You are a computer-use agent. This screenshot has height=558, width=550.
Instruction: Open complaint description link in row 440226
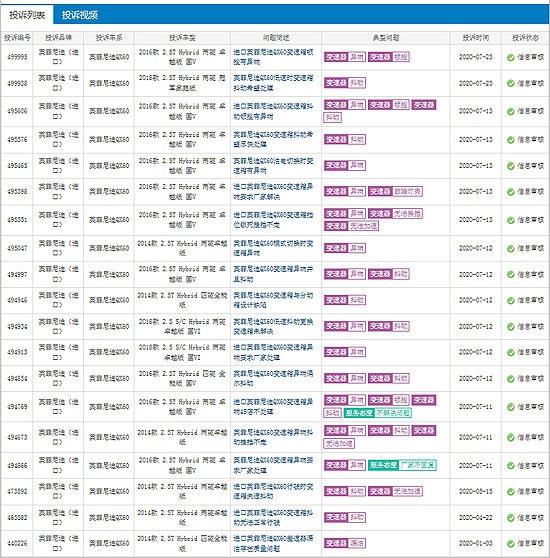[x=273, y=543]
